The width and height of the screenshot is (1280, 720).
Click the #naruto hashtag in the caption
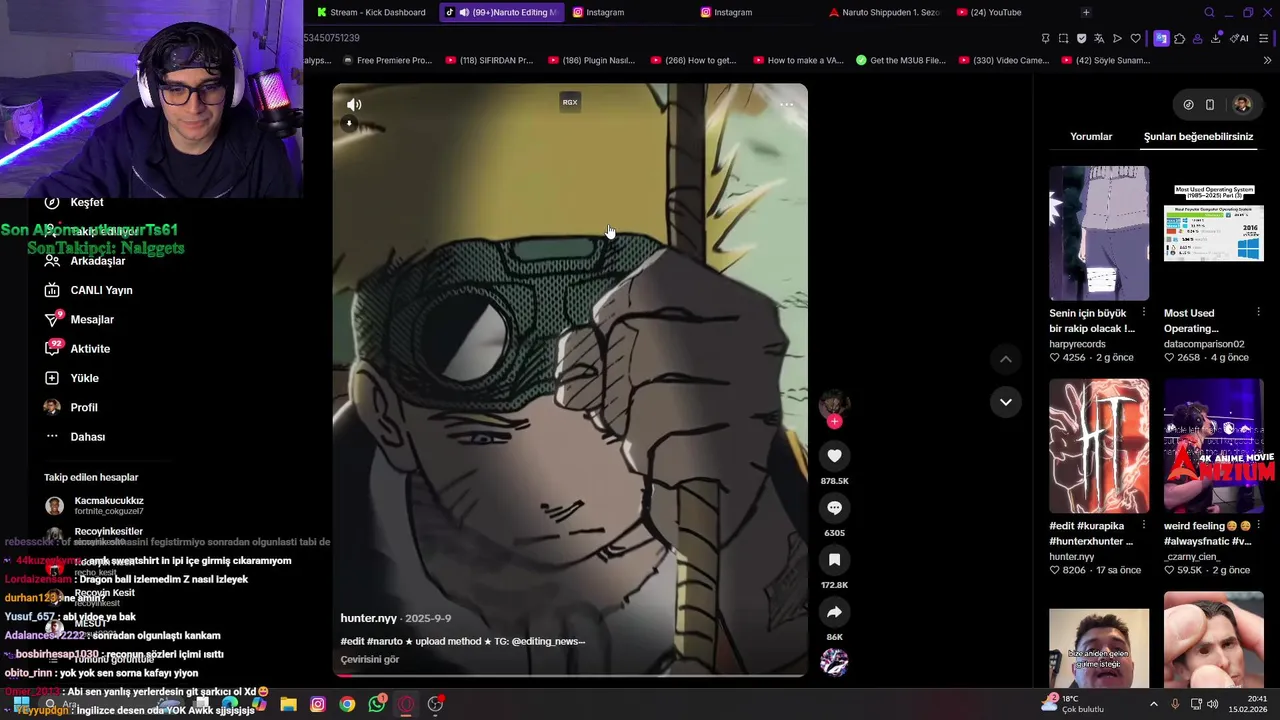[x=385, y=641]
